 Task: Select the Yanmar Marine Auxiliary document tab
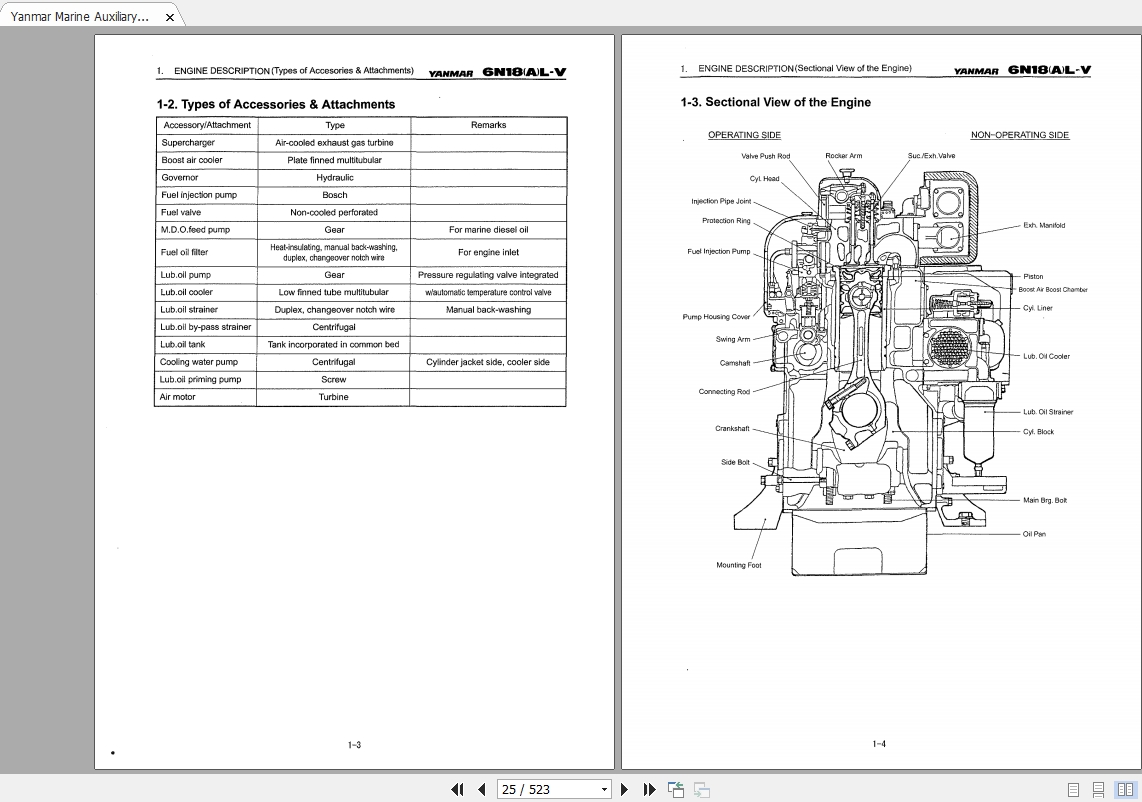(80, 17)
